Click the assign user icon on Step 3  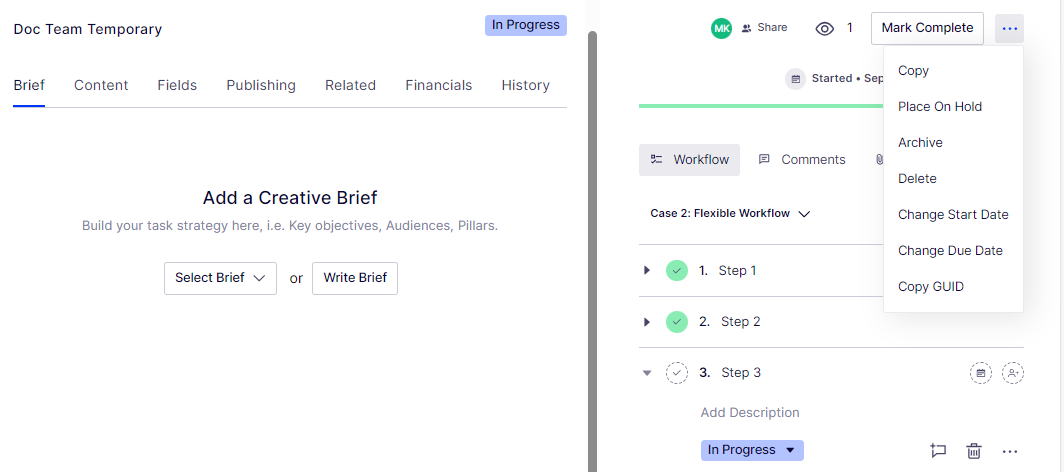click(x=1013, y=373)
